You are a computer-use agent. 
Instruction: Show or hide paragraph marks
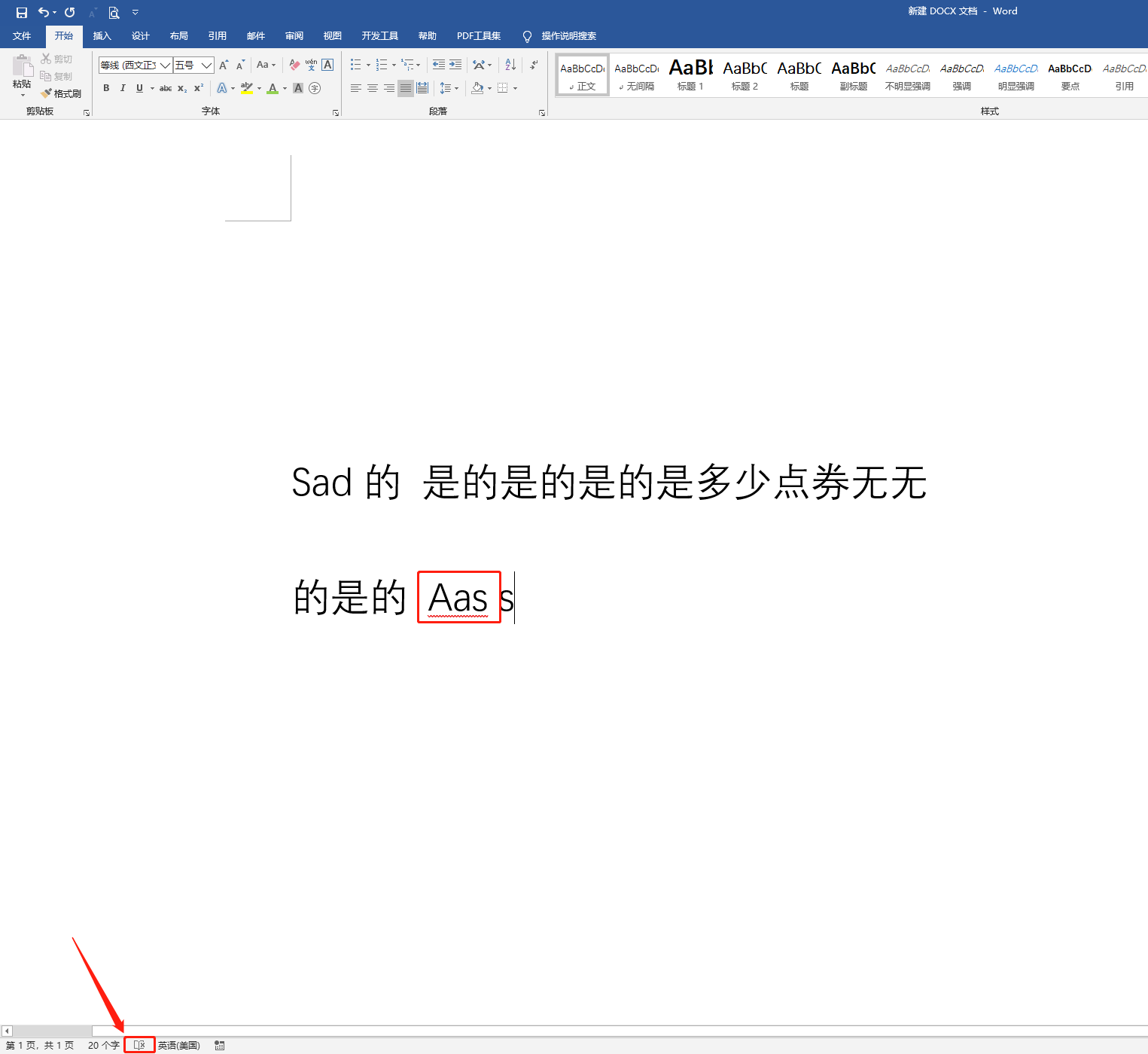click(x=534, y=65)
